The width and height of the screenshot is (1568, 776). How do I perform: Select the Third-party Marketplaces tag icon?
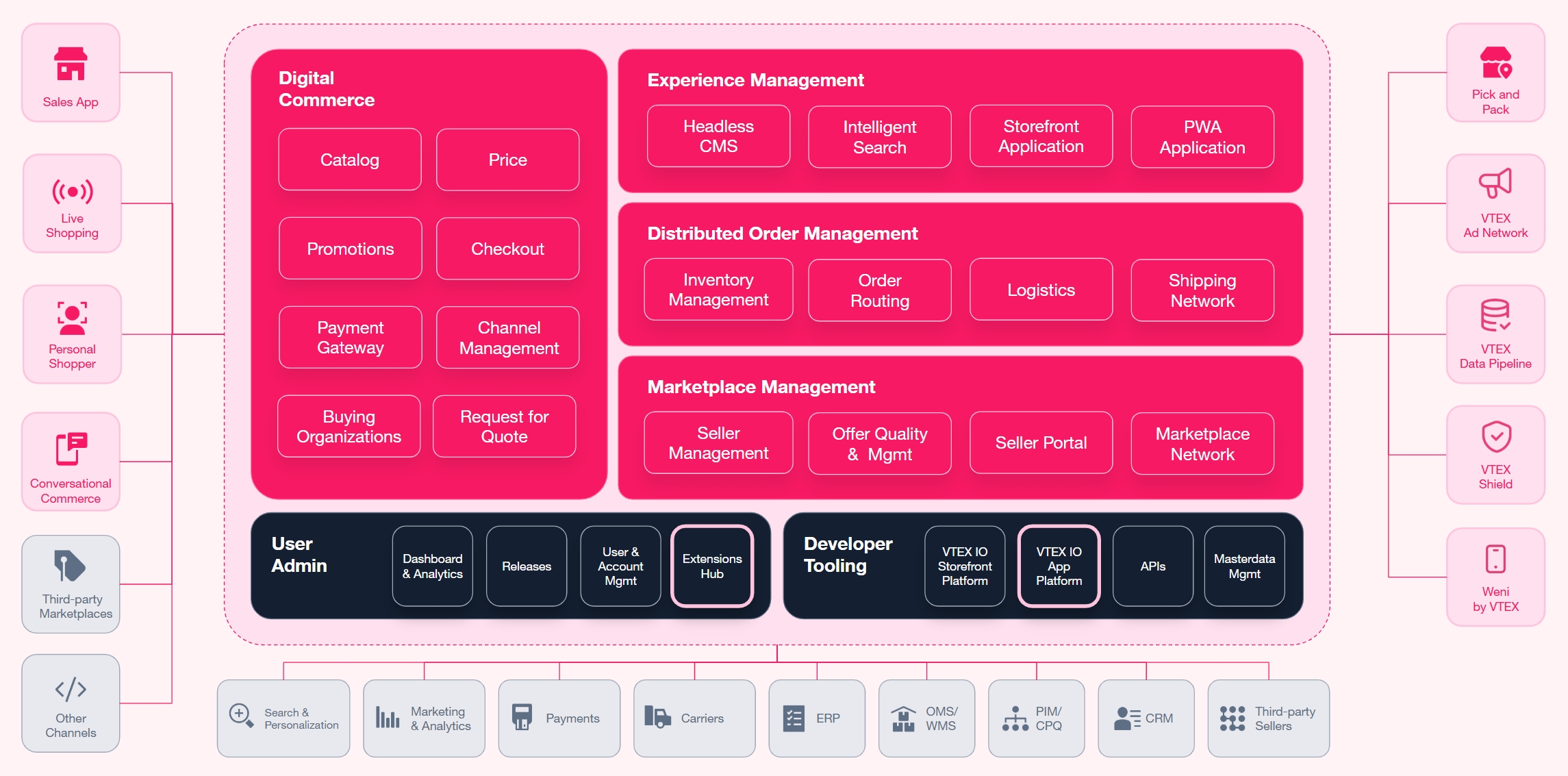coord(70,566)
